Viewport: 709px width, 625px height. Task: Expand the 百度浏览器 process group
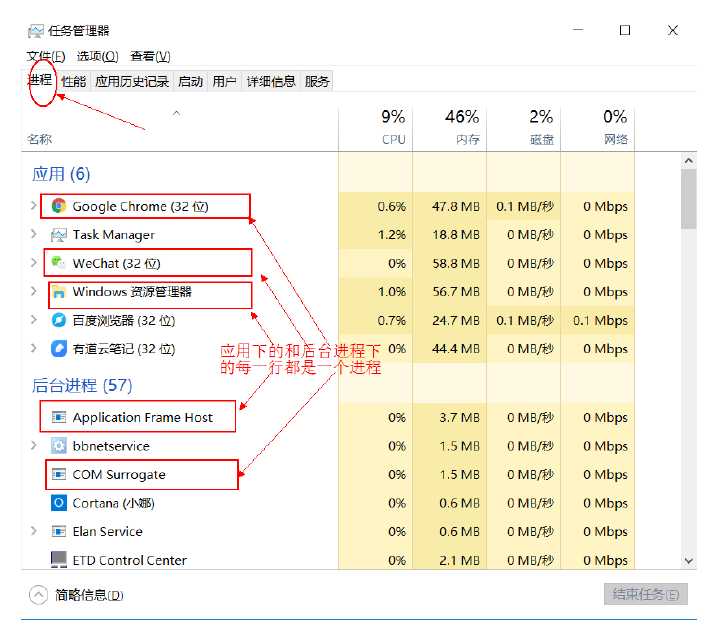[33, 320]
